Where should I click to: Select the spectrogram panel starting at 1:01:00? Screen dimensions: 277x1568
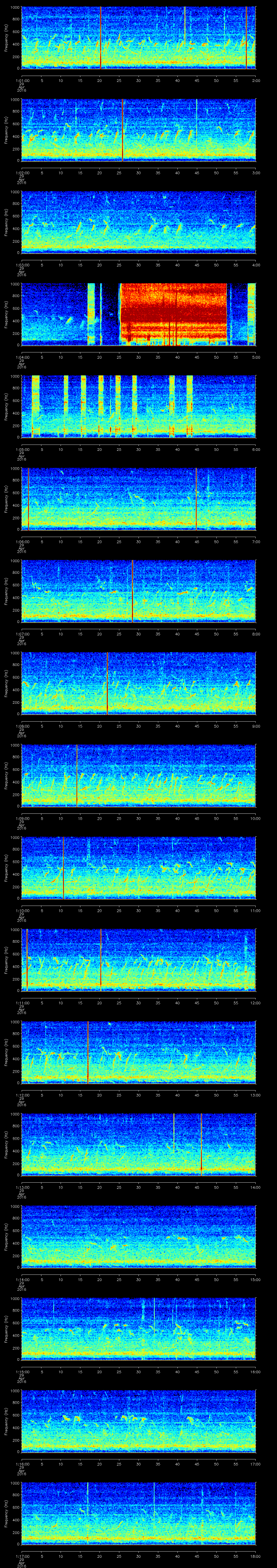(139, 38)
